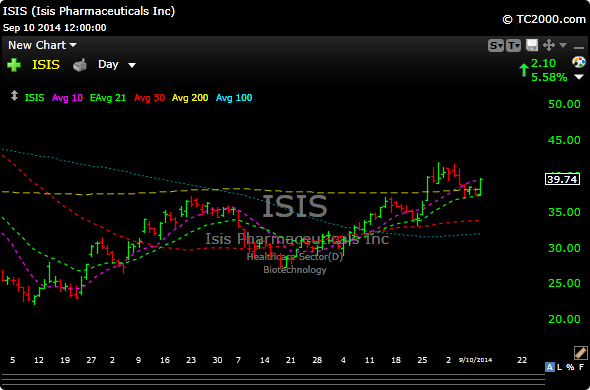The height and width of the screenshot is (390, 590).
Task: Expand the gray arrow next to the move icon
Action: point(563,46)
